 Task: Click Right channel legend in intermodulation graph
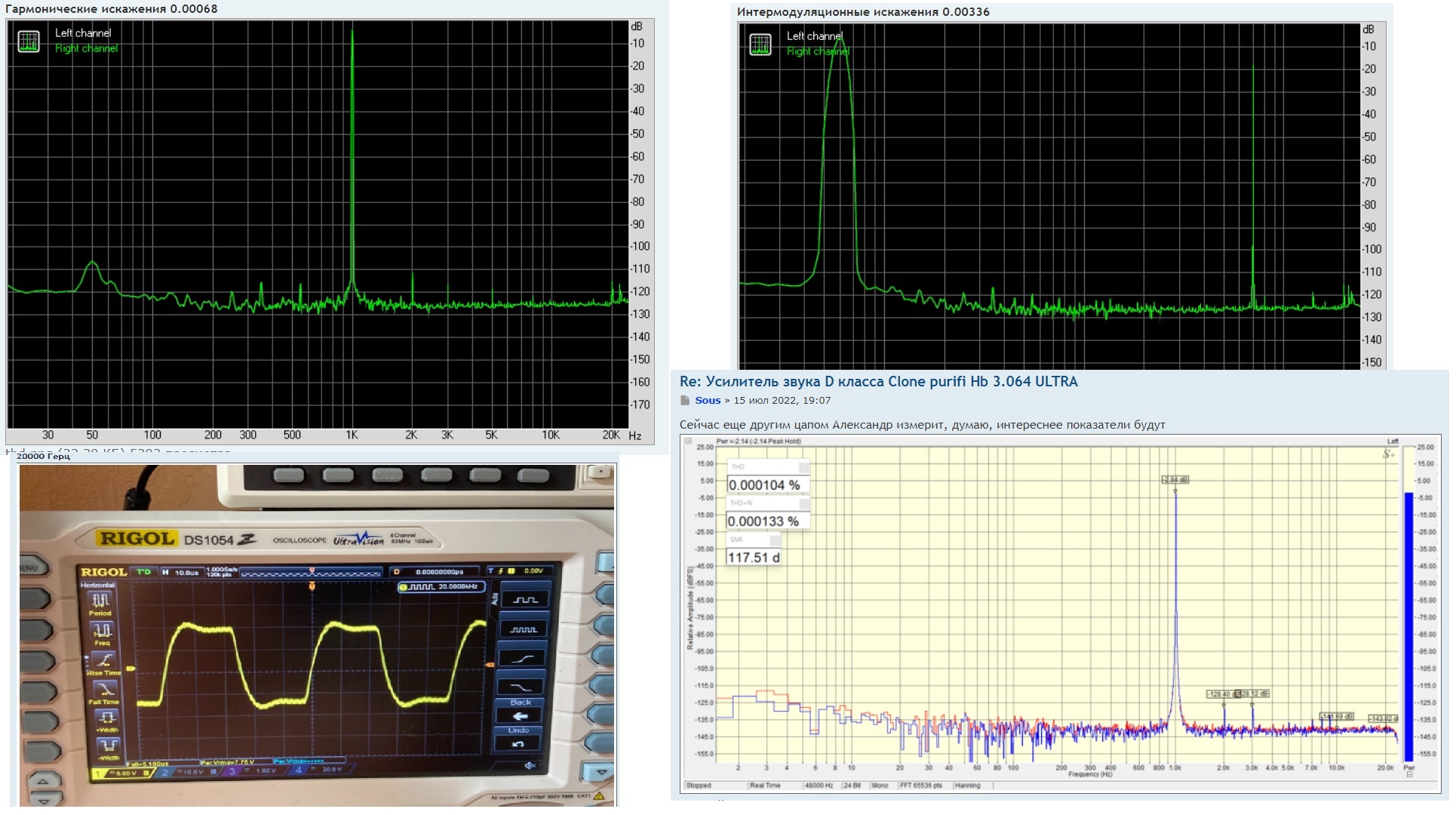pyautogui.click(x=818, y=51)
